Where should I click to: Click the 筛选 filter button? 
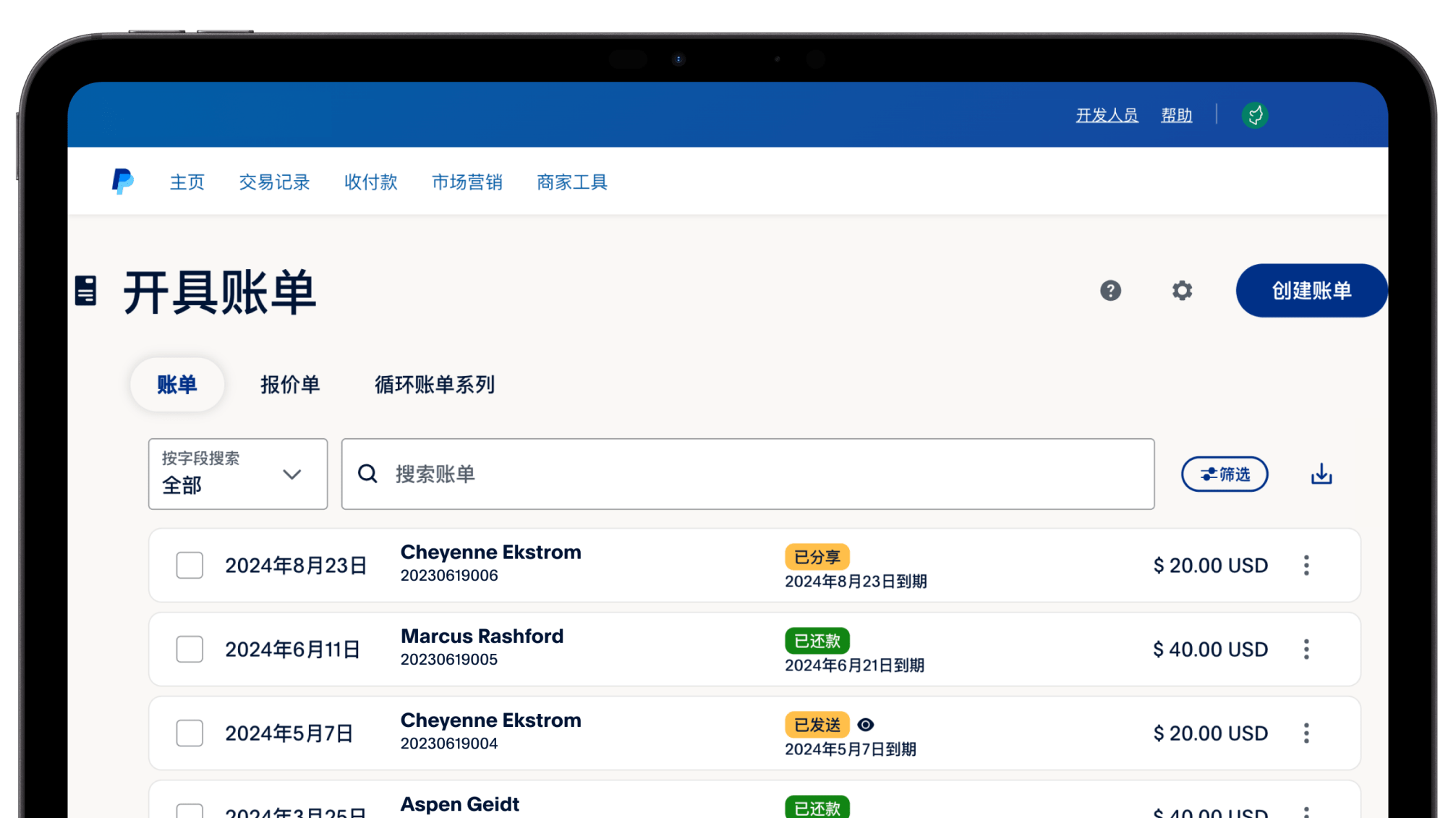coord(1225,474)
